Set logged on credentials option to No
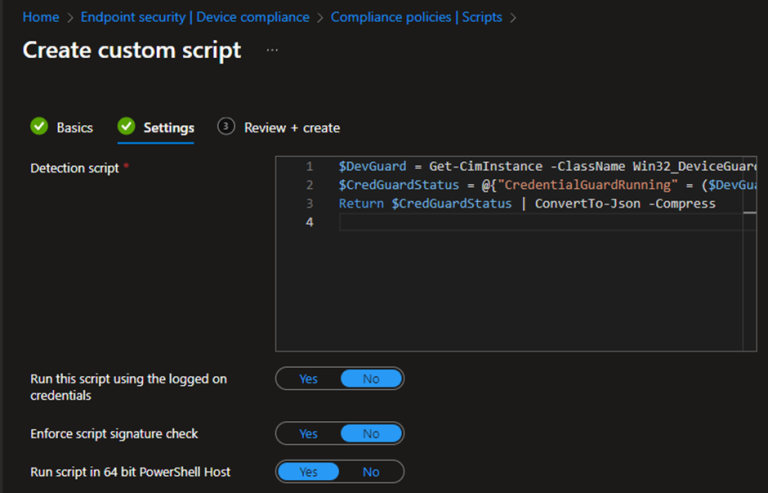Image resolution: width=768 pixels, height=493 pixels. coord(371,378)
